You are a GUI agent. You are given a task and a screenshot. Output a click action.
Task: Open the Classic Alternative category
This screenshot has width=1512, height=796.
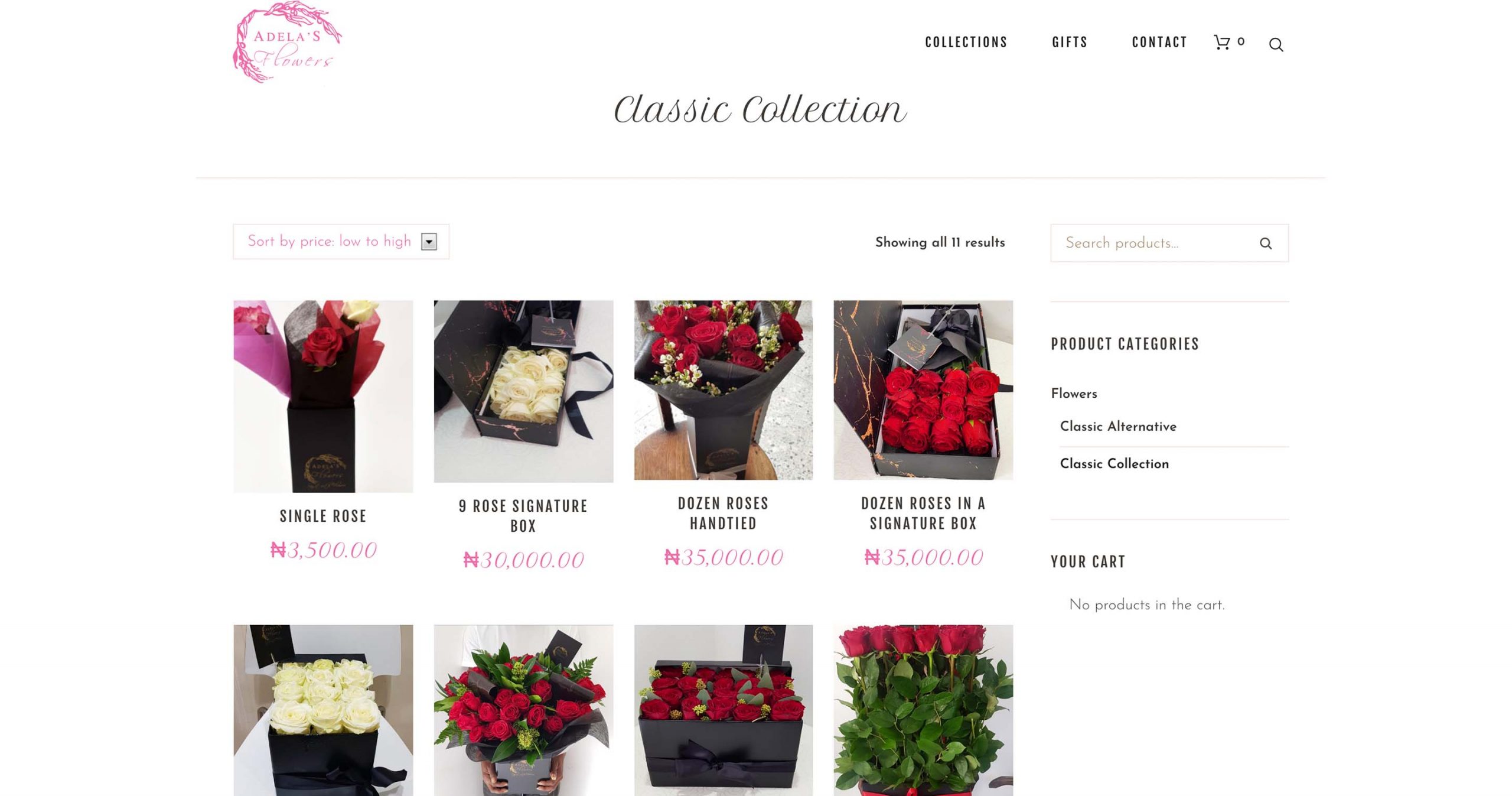[x=1118, y=427]
